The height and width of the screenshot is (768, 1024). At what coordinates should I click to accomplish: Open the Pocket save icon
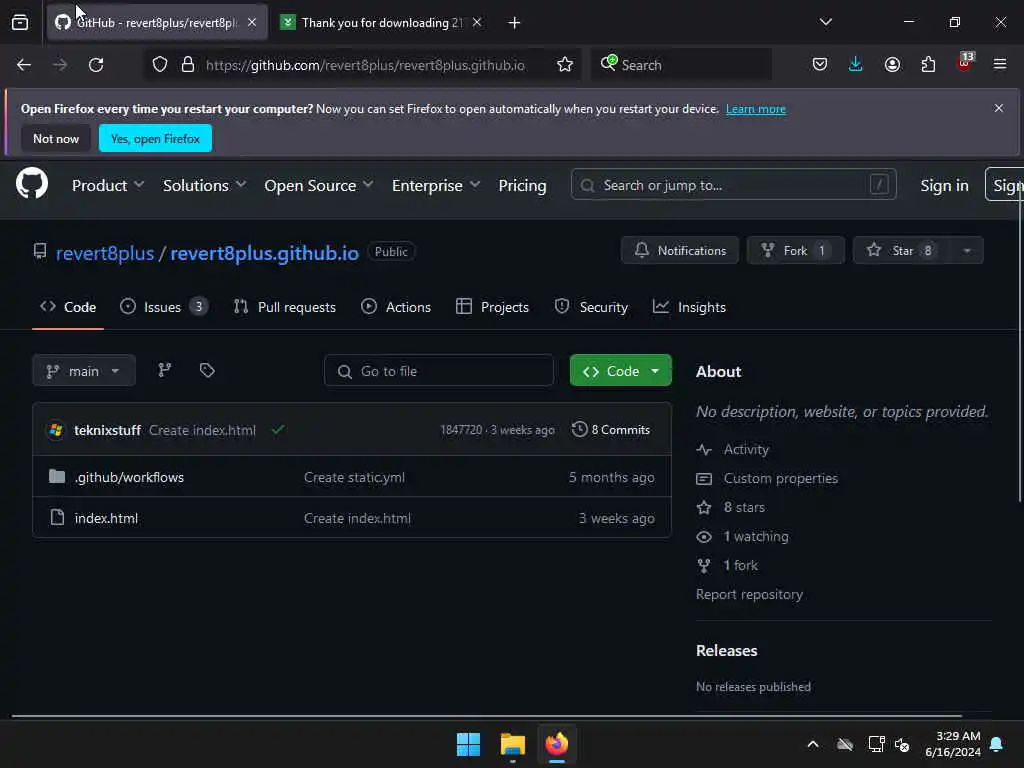tap(820, 65)
